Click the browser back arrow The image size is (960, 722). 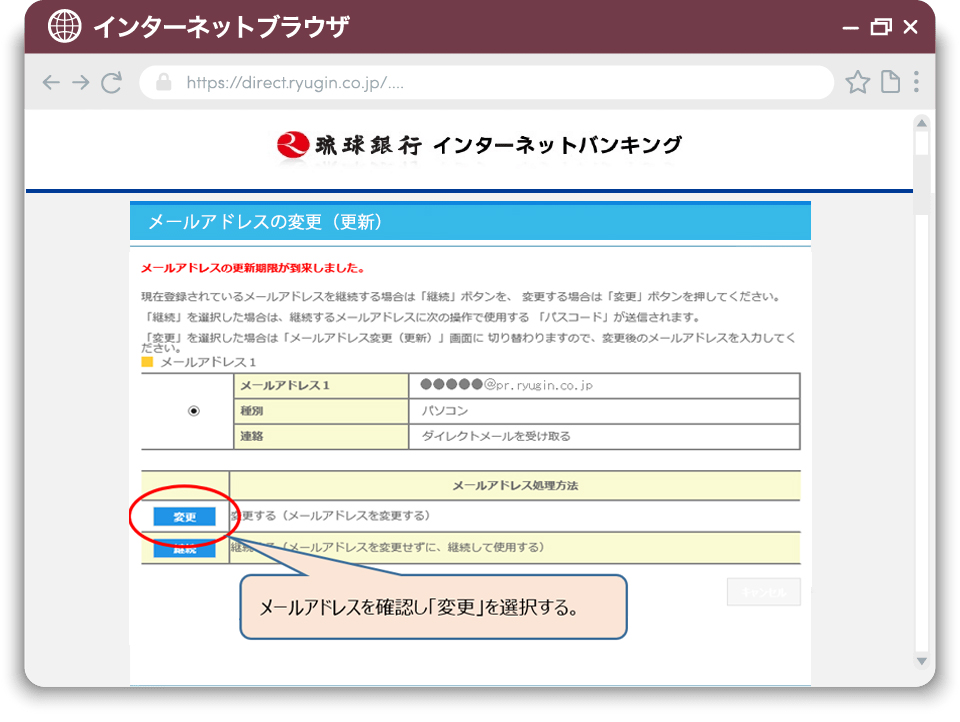51,83
